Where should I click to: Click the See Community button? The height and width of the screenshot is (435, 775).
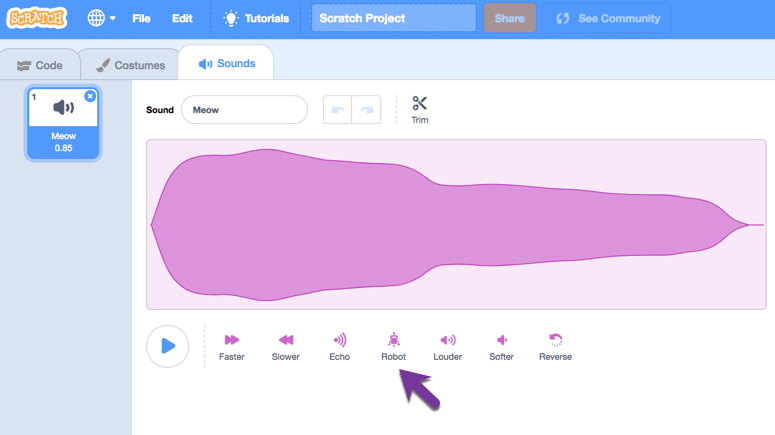(x=607, y=18)
